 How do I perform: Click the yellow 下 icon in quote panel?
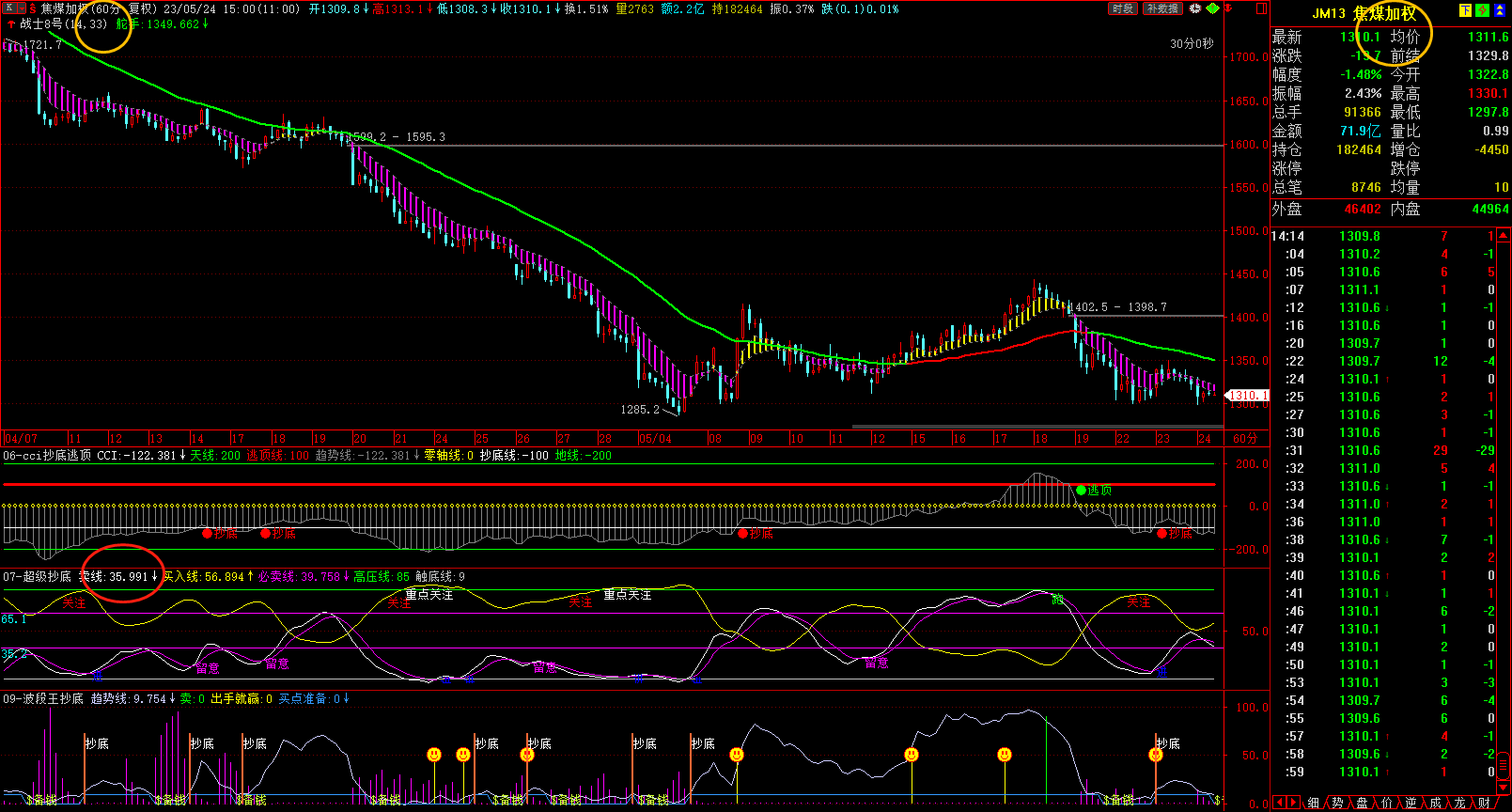(x=1465, y=10)
